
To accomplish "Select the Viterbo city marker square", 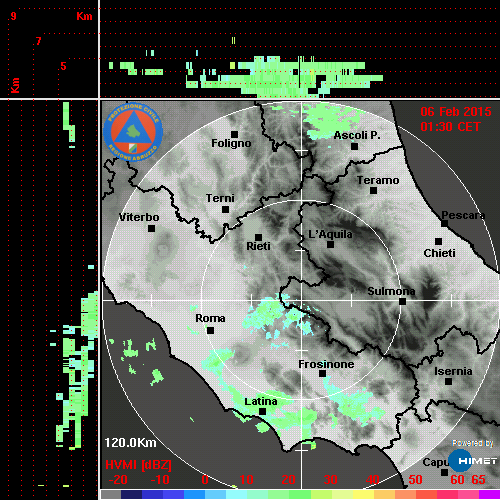I will pos(151,228).
